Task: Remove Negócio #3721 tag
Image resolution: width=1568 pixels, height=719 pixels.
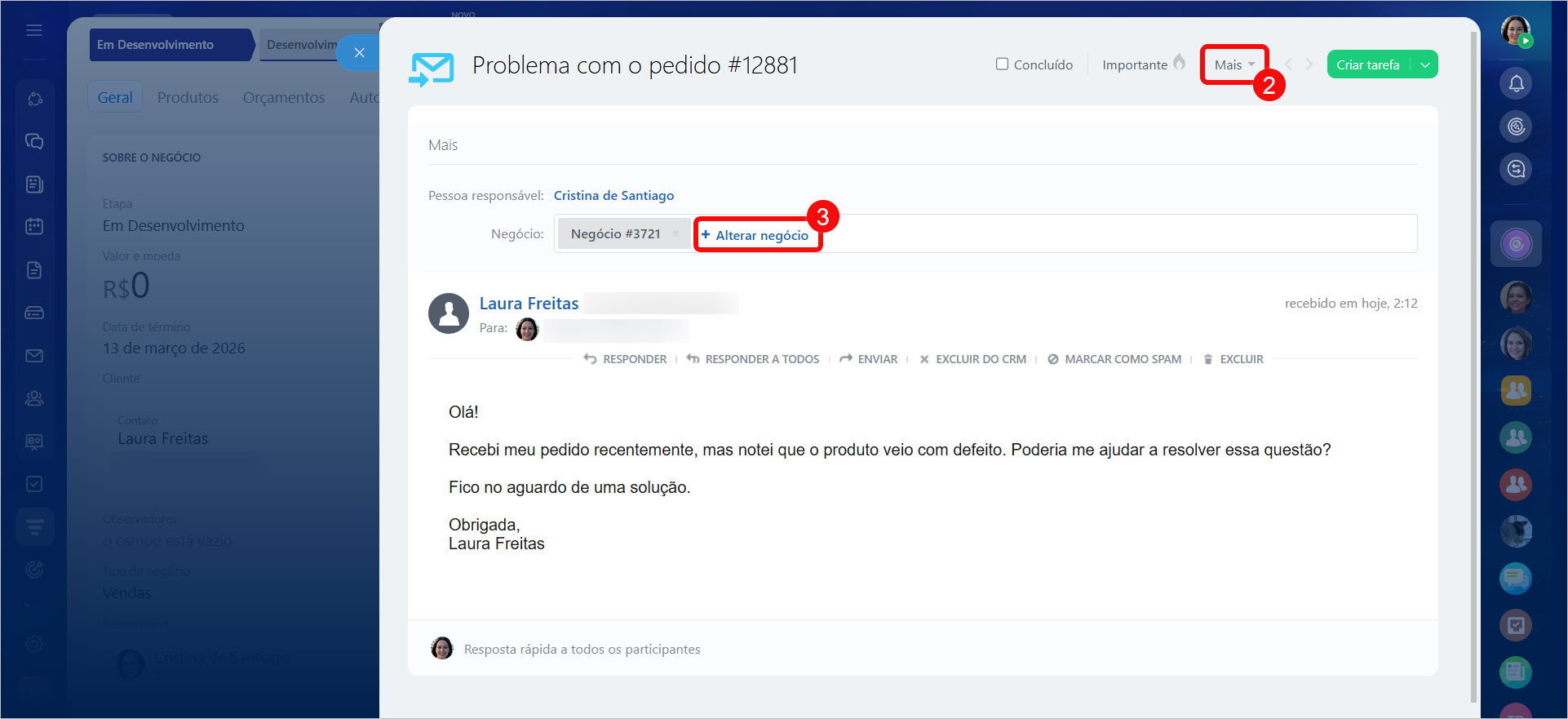Action: 675,234
